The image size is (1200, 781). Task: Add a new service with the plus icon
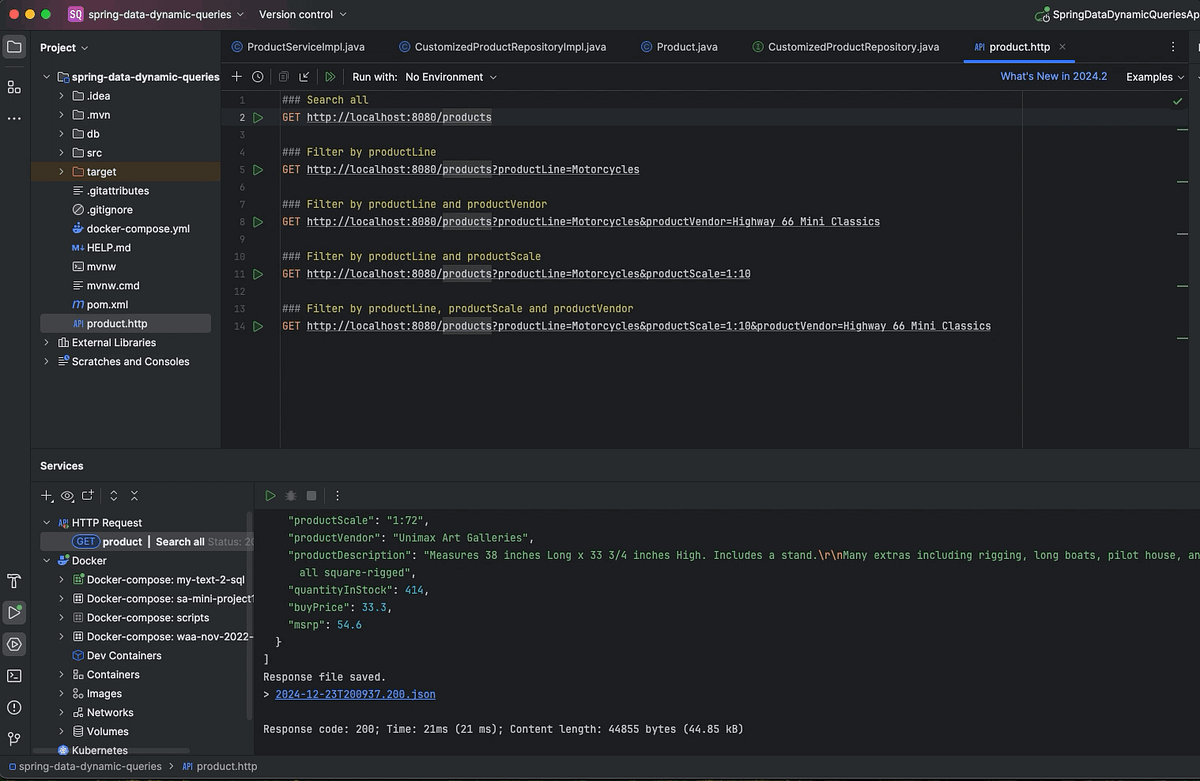pyautogui.click(x=45, y=495)
